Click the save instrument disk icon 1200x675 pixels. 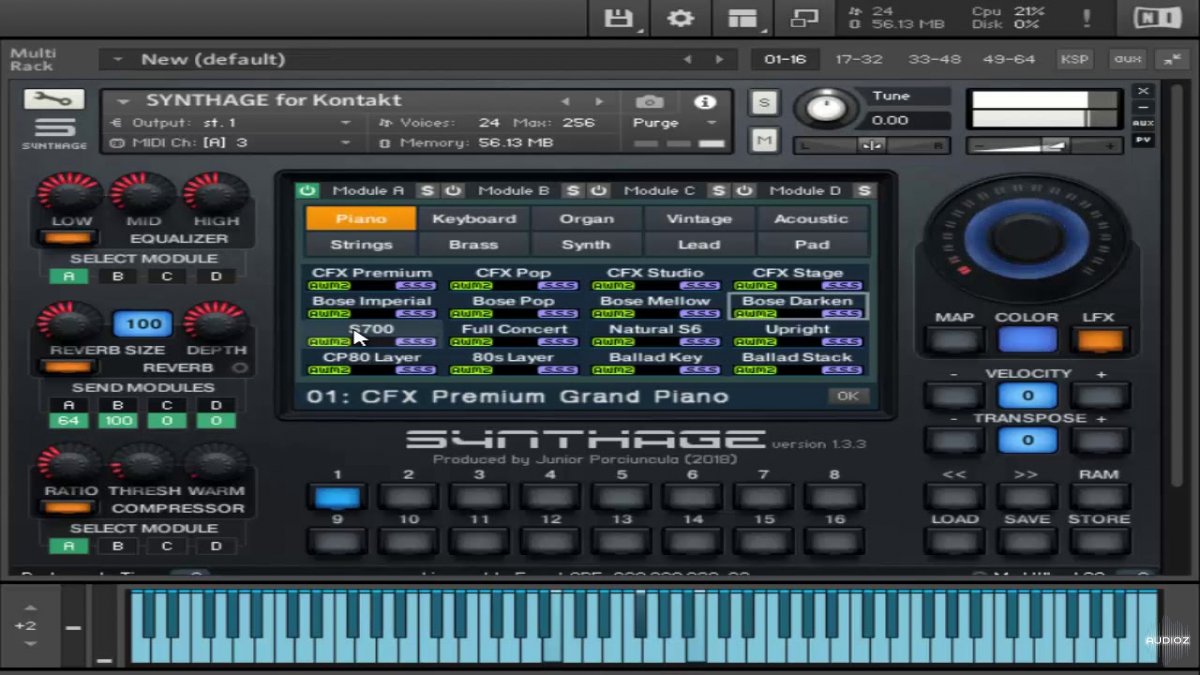click(x=619, y=18)
